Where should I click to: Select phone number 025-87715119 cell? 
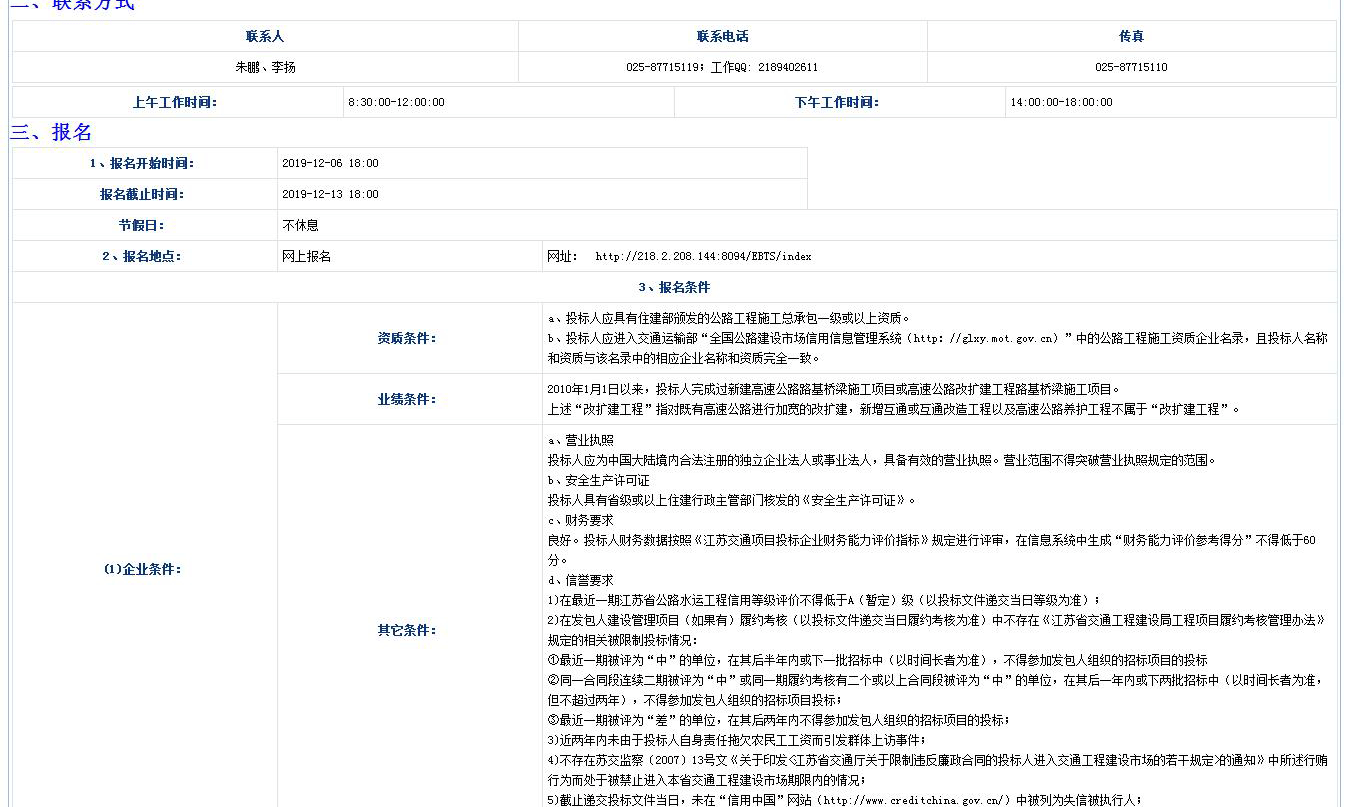722,67
